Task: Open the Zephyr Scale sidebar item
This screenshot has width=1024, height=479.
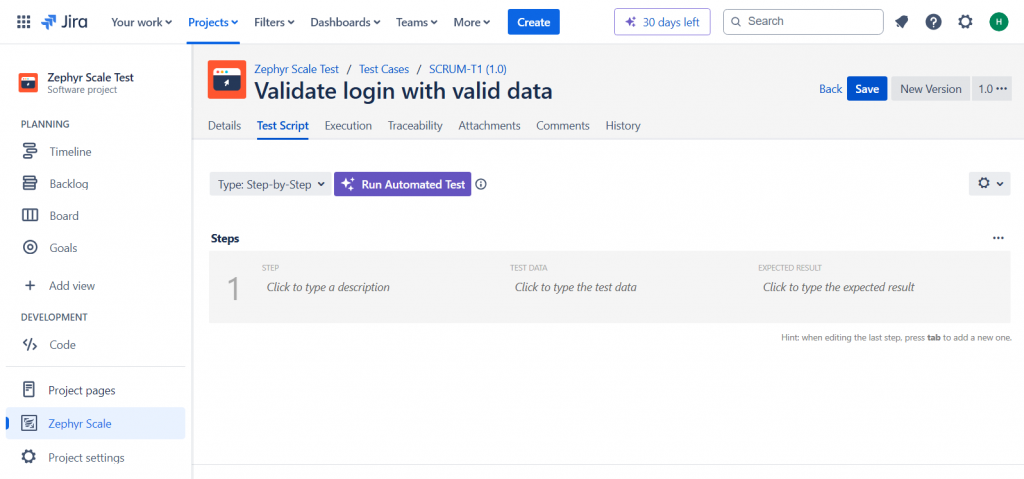Action: [80, 423]
